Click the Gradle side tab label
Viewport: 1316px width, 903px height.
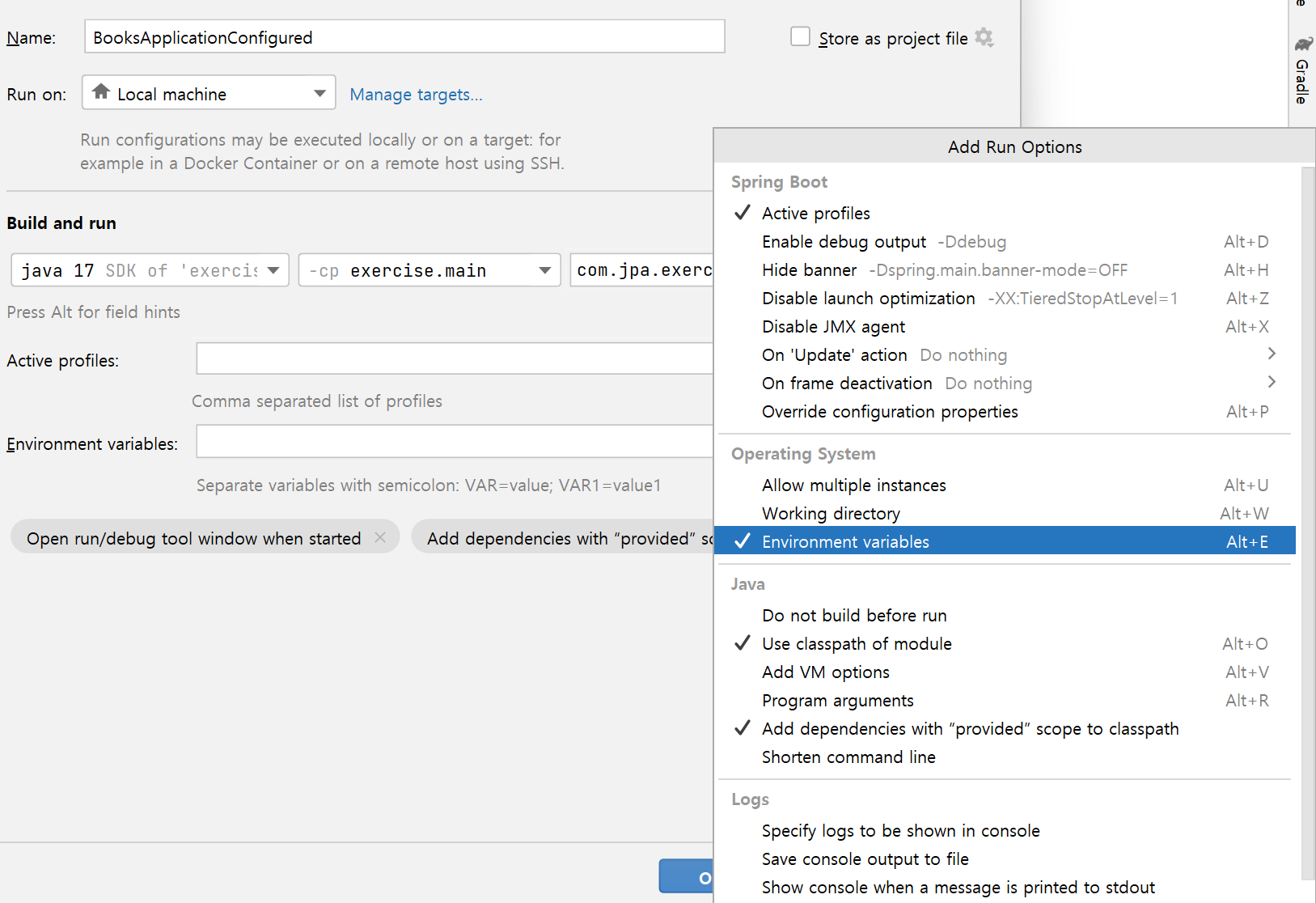1302,81
